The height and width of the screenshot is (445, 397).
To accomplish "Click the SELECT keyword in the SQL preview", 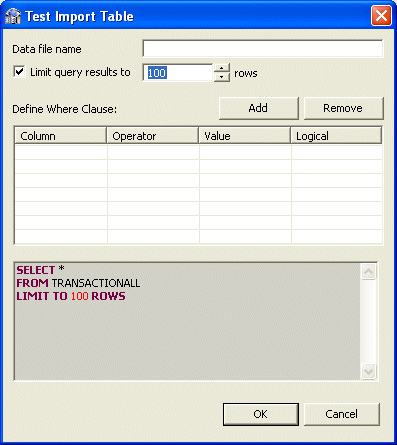I will tap(36, 270).
